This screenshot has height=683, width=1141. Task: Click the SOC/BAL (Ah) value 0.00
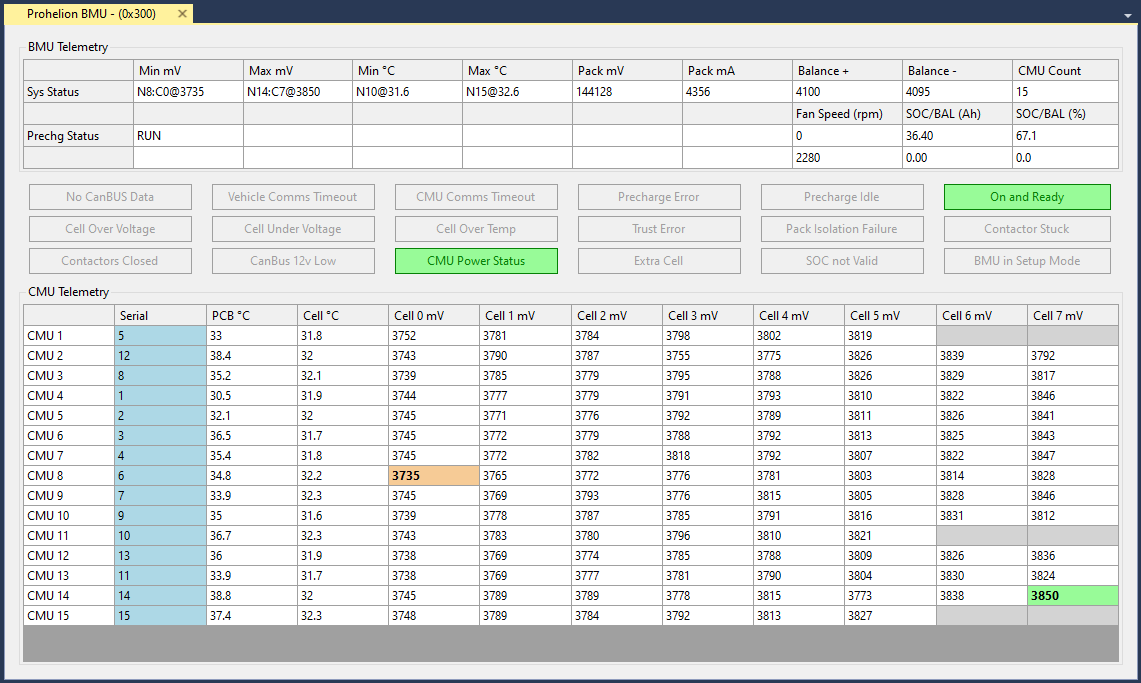click(x=957, y=158)
